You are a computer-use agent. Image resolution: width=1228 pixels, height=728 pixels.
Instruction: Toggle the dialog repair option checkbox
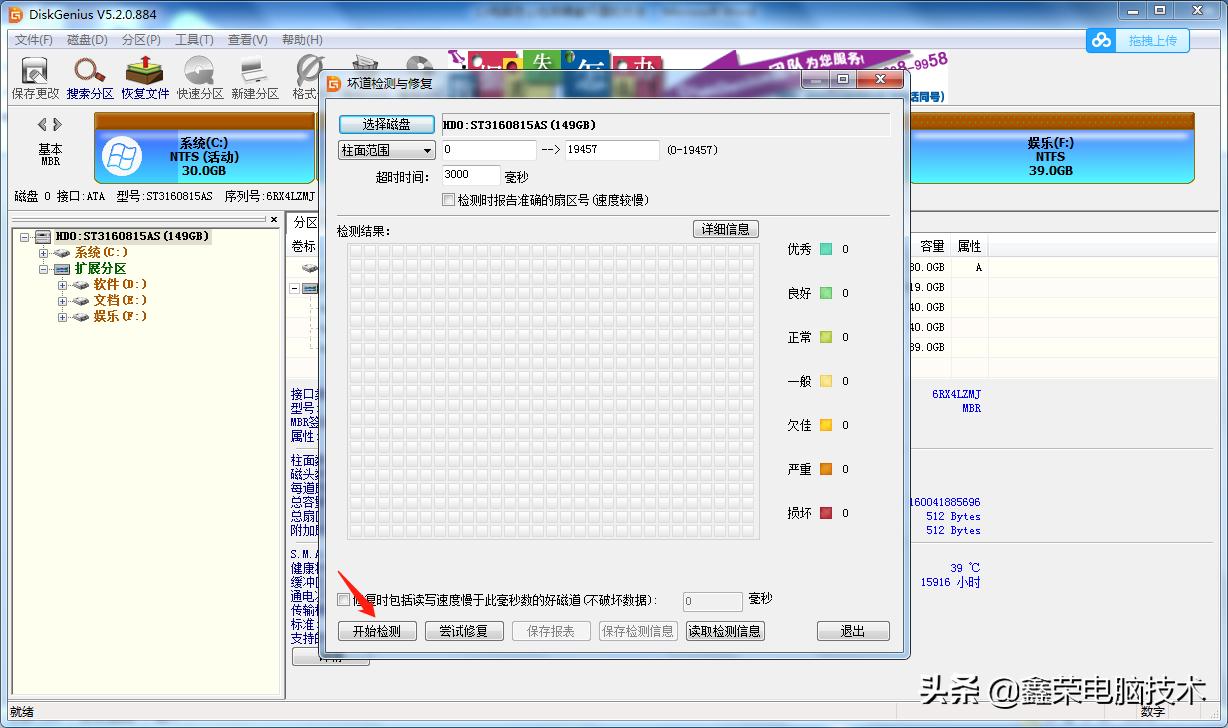tap(344, 599)
